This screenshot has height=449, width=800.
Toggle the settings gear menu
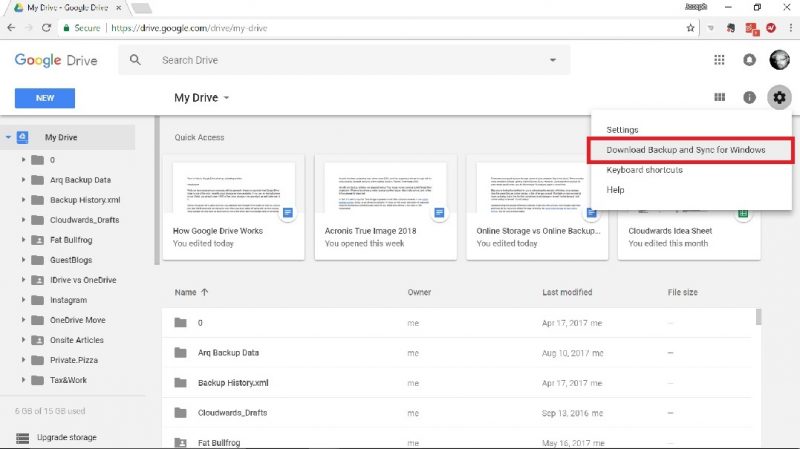(779, 97)
